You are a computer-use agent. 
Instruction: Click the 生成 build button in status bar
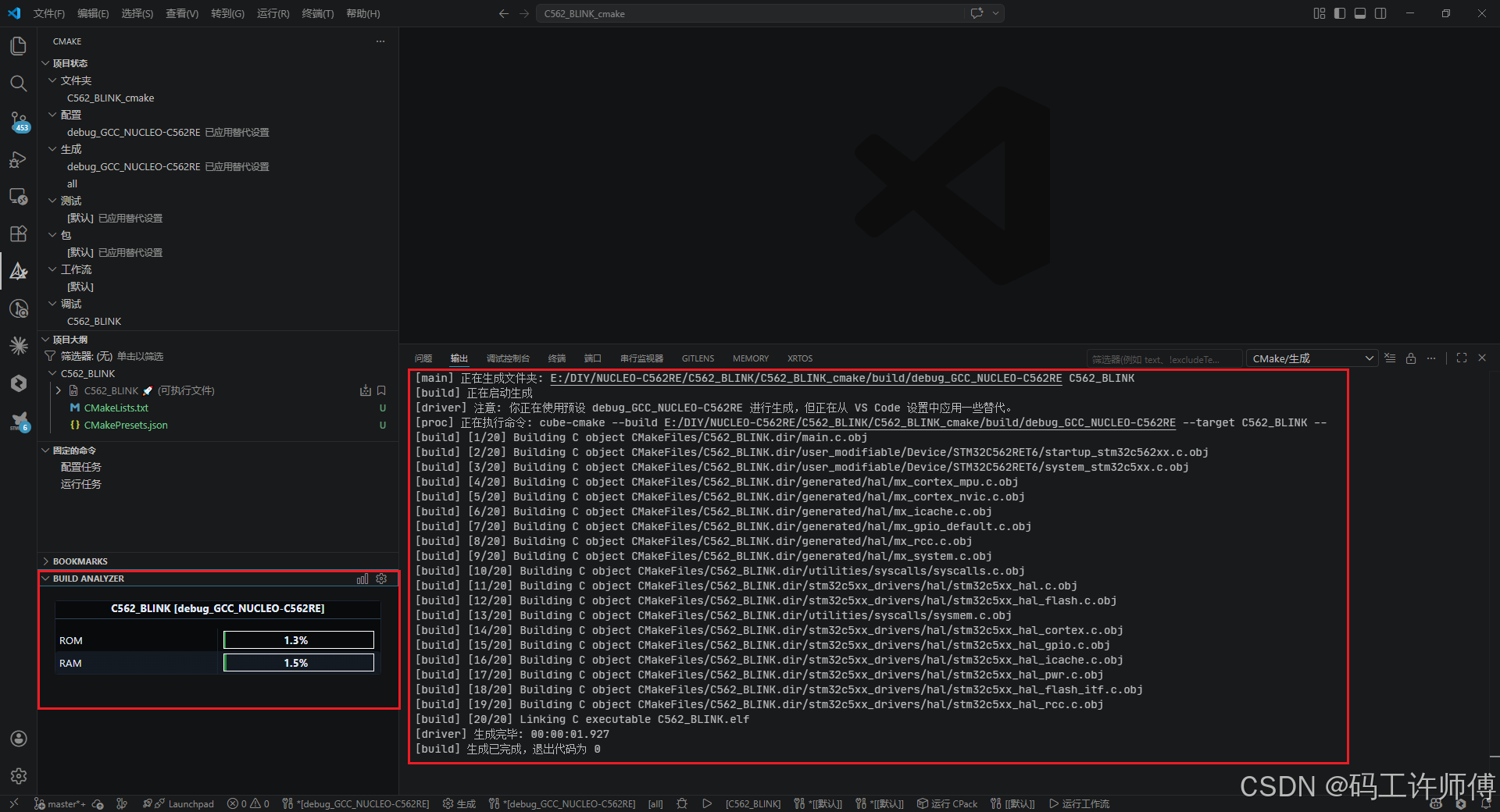click(x=459, y=803)
